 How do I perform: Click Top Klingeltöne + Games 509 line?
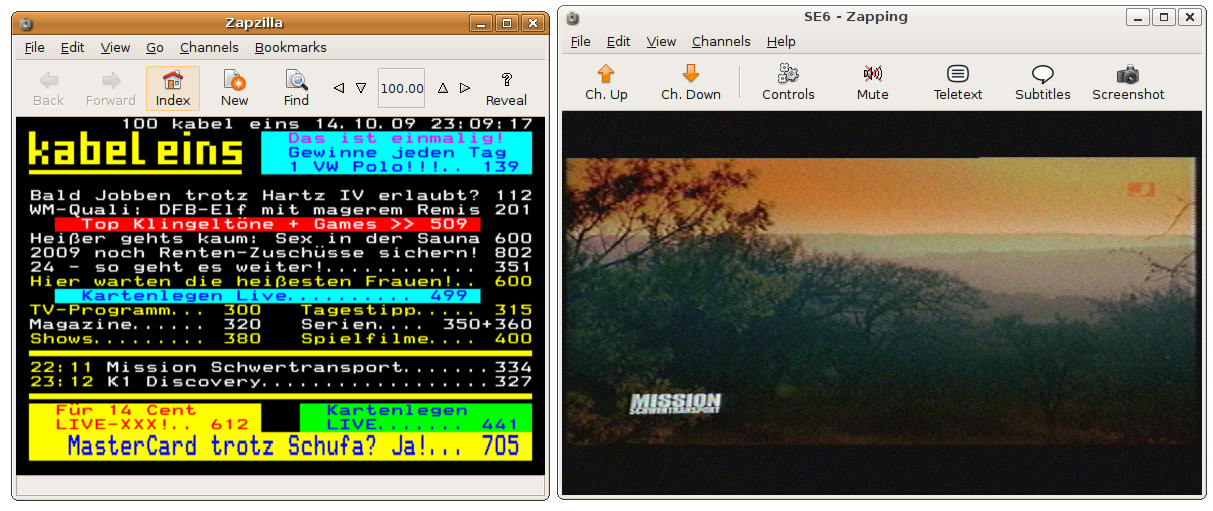pos(268,224)
